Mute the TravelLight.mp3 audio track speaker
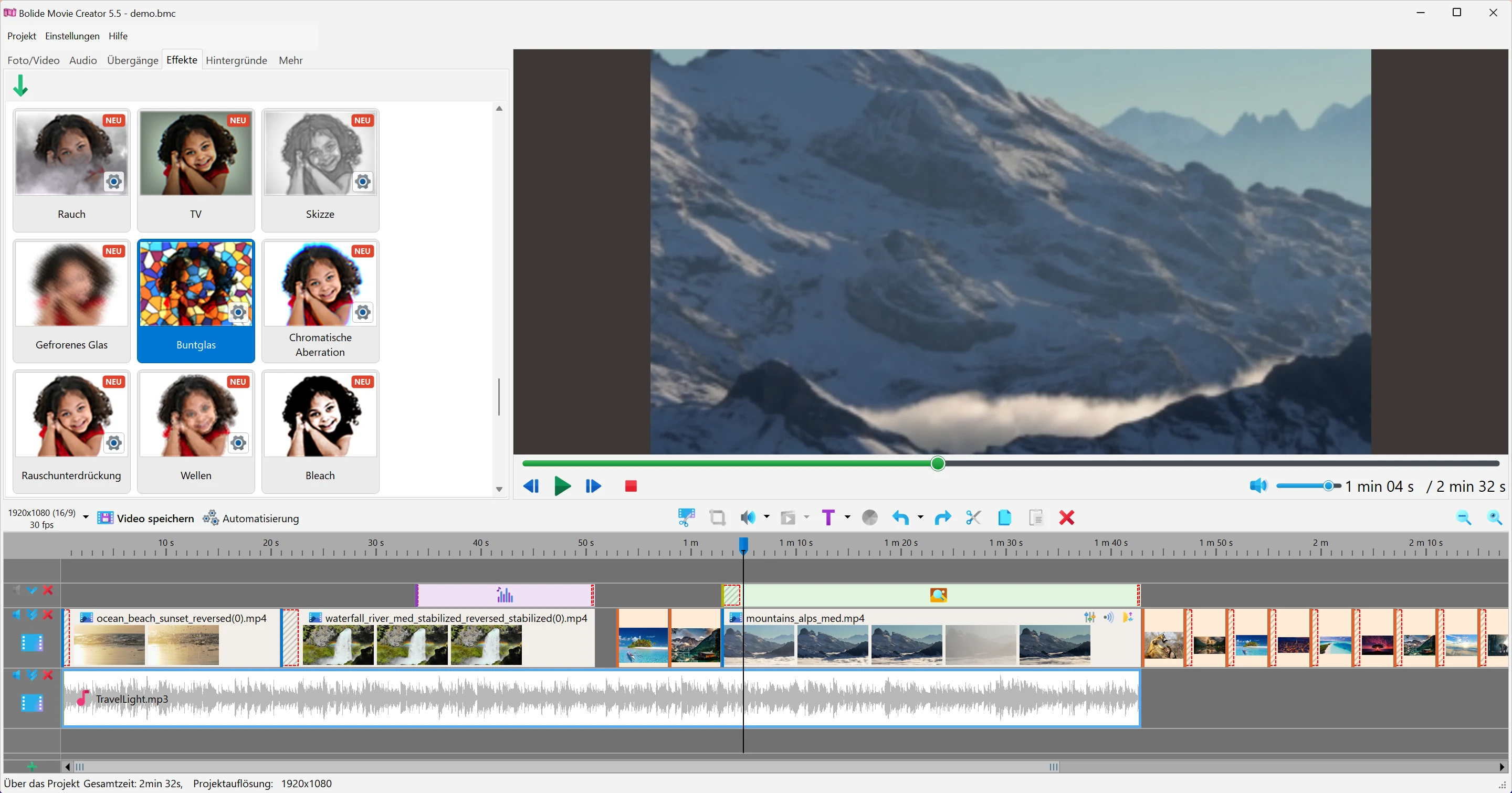 click(16, 675)
